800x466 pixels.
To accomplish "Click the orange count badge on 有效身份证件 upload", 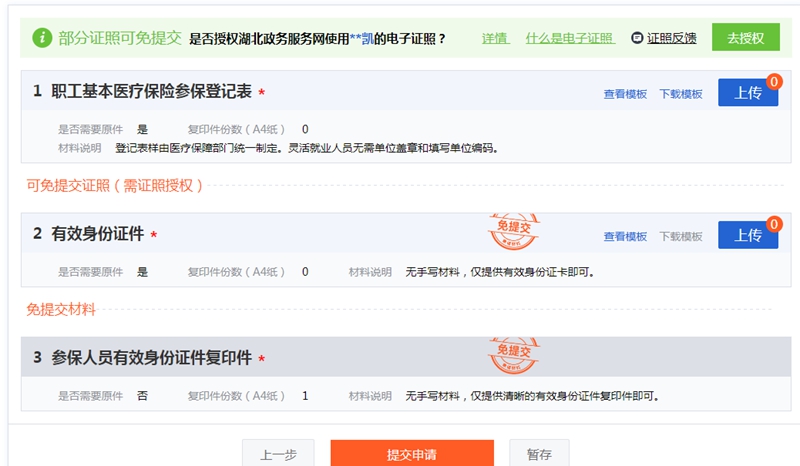I will click(x=773, y=225).
